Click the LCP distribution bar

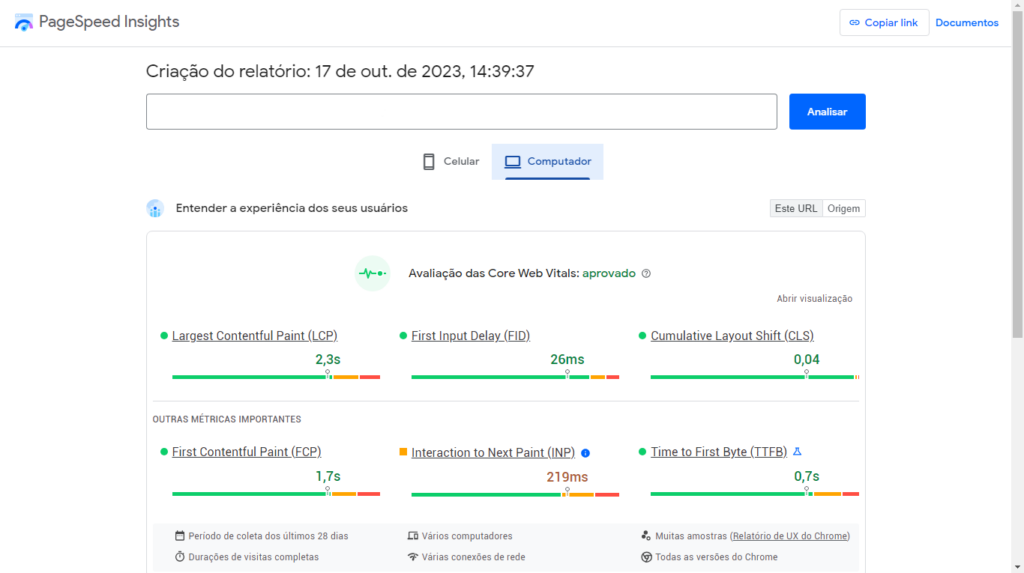pos(276,377)
